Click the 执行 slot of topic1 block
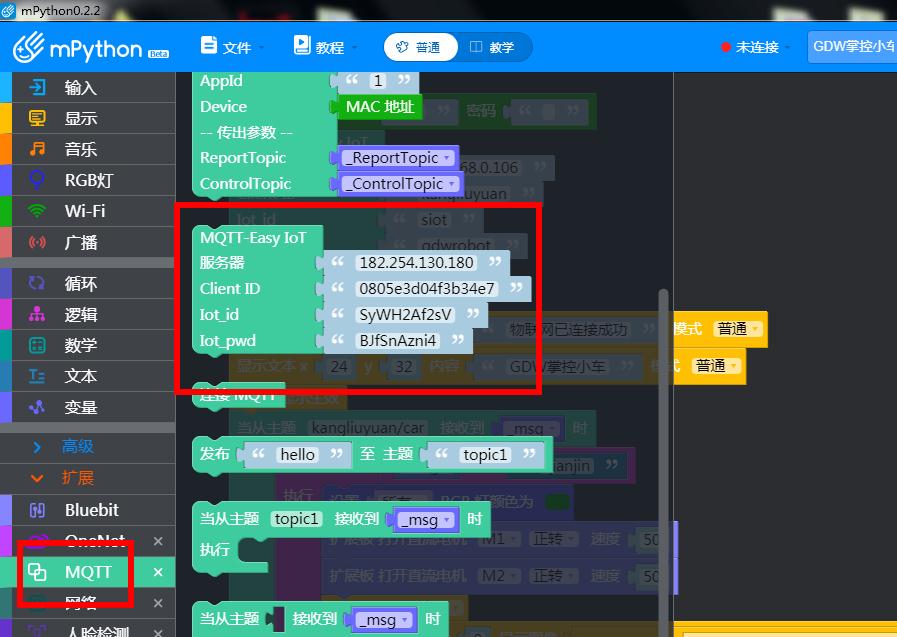This screenshot has height=637, width=897. (x=252, y=550)
